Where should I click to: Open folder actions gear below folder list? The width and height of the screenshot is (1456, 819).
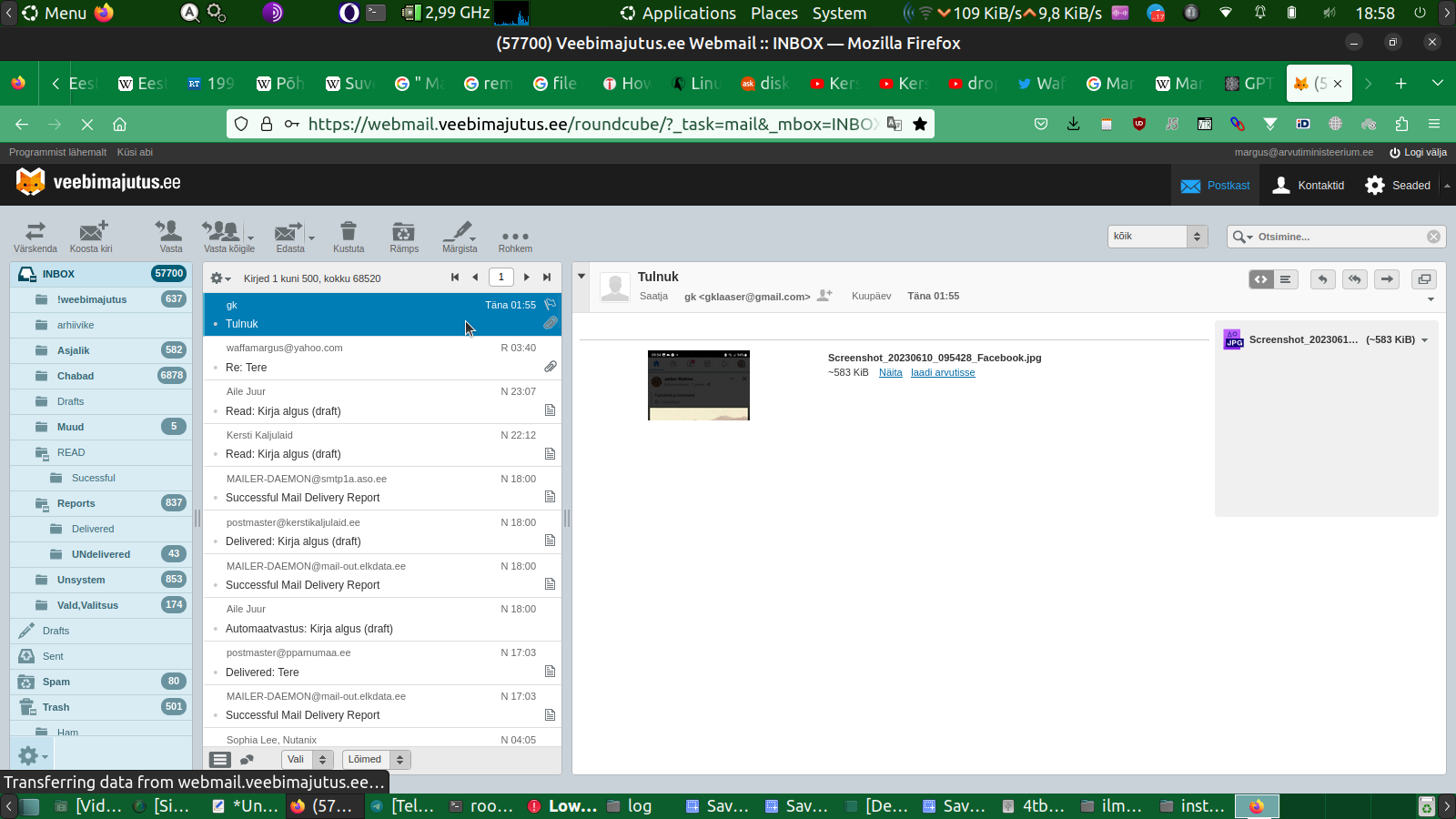pos(33,755)
